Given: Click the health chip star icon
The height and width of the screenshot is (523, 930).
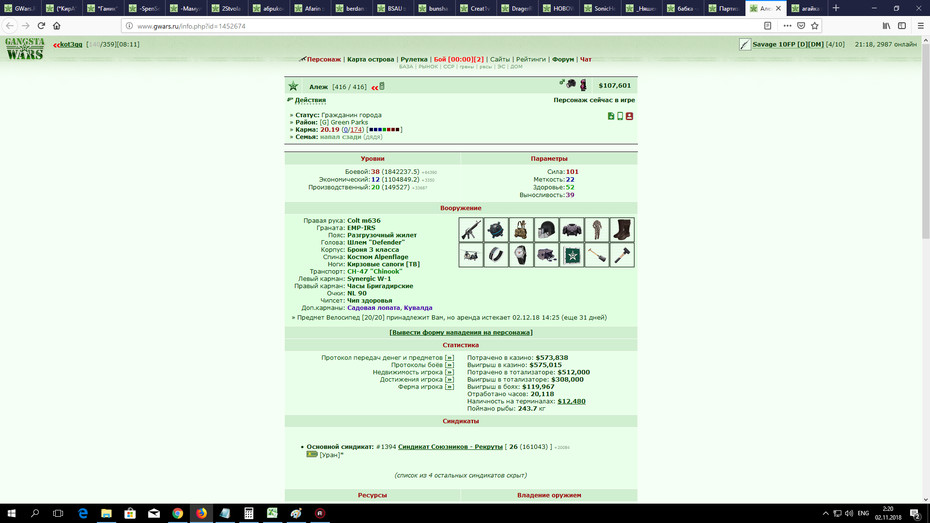Looking at the screenshot, I should click(x=572, y=255).
